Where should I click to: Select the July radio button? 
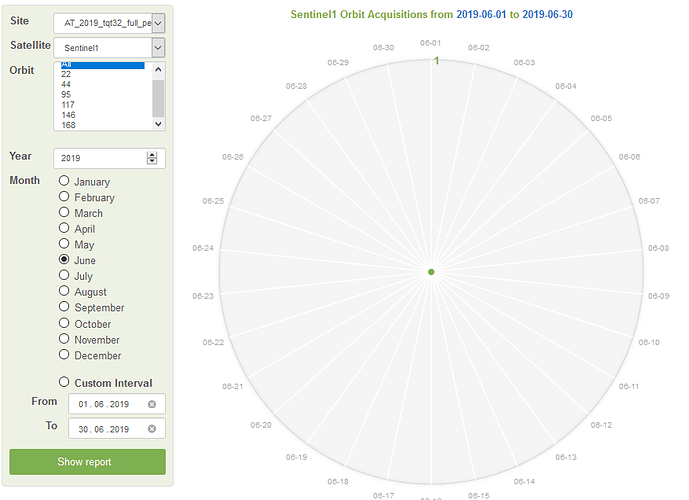(x=64, y=275)
